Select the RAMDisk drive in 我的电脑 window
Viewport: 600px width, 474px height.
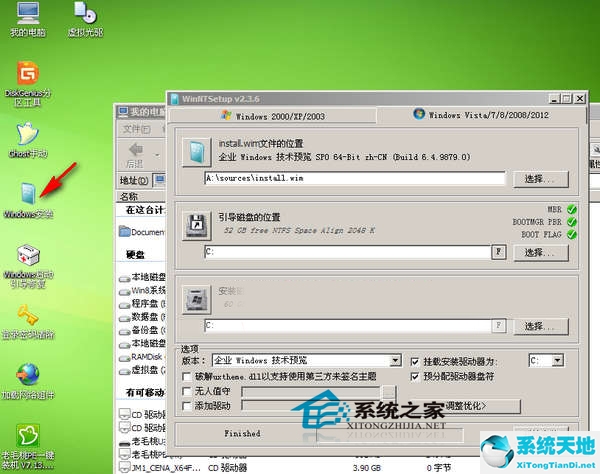(x=142, y=357)
